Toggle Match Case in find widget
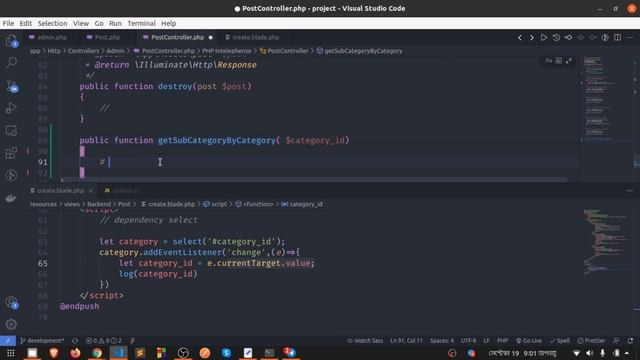640x360 pixels. [x=549, y=61]
